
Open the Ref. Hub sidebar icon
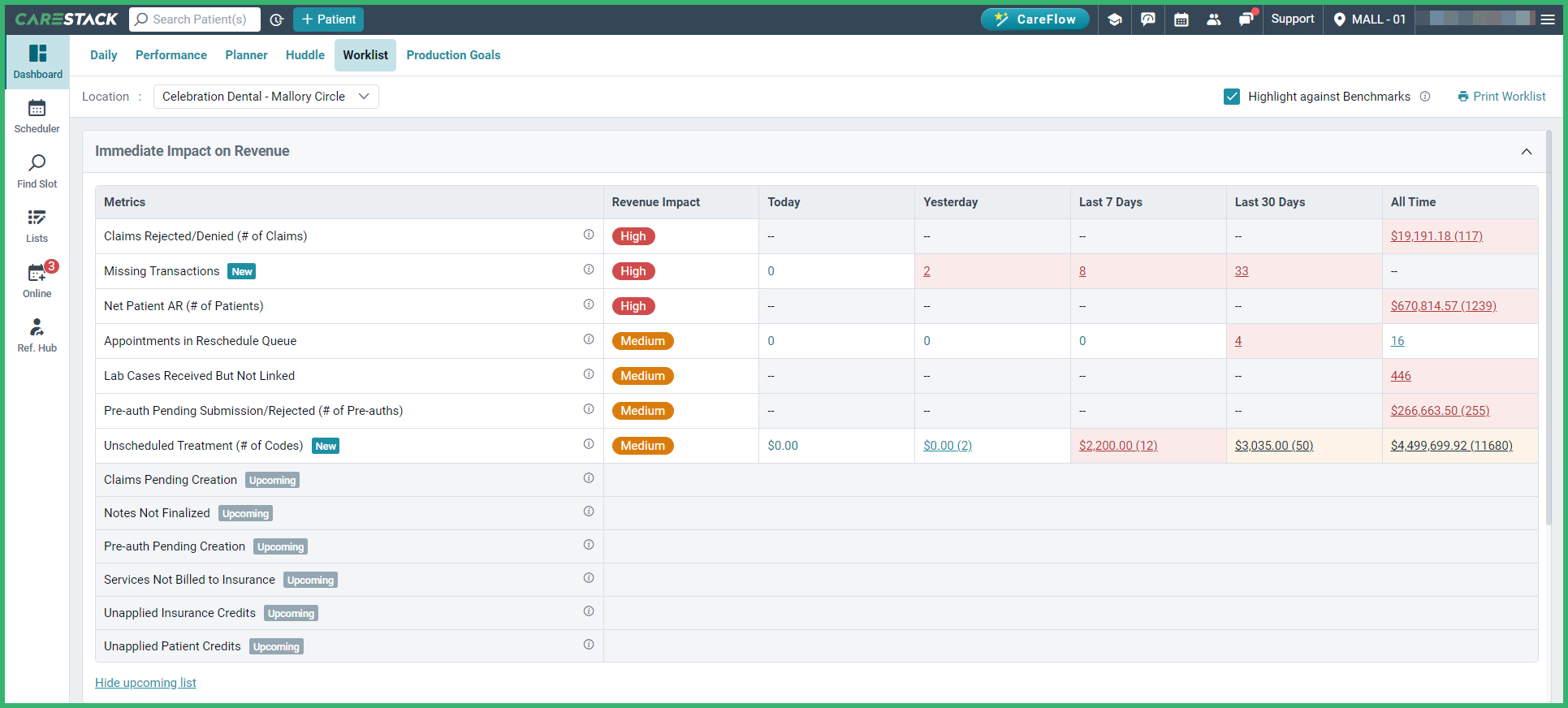(x=37, y=335)
